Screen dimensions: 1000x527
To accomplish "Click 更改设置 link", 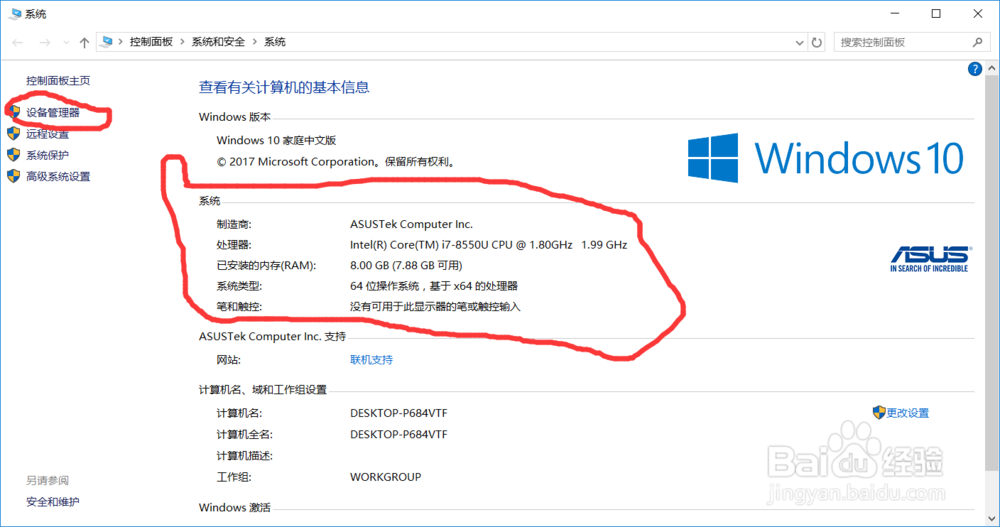I will point(908,413).
